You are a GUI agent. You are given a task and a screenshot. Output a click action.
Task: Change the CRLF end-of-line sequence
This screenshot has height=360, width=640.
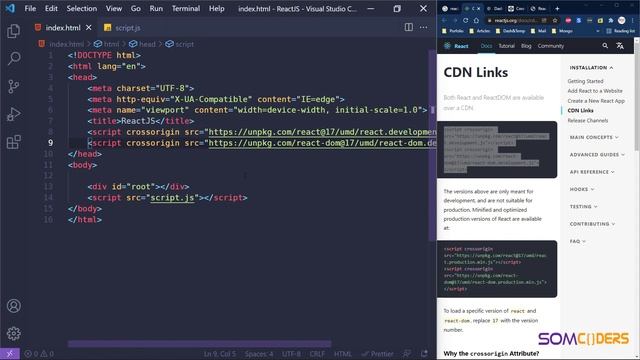pos(317,354)
